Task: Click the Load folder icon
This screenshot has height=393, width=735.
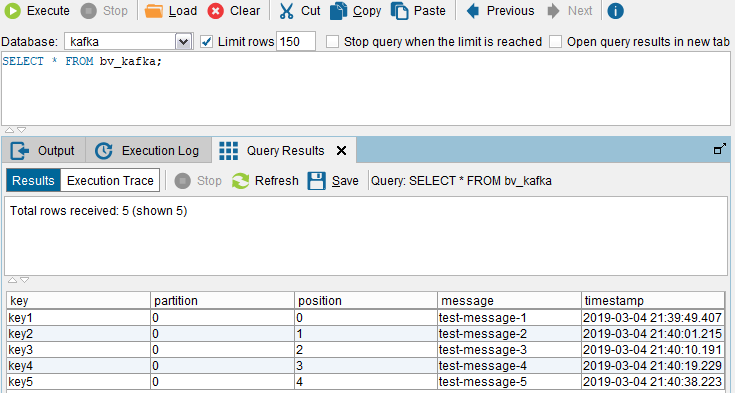Action: [x=154, y=11]
